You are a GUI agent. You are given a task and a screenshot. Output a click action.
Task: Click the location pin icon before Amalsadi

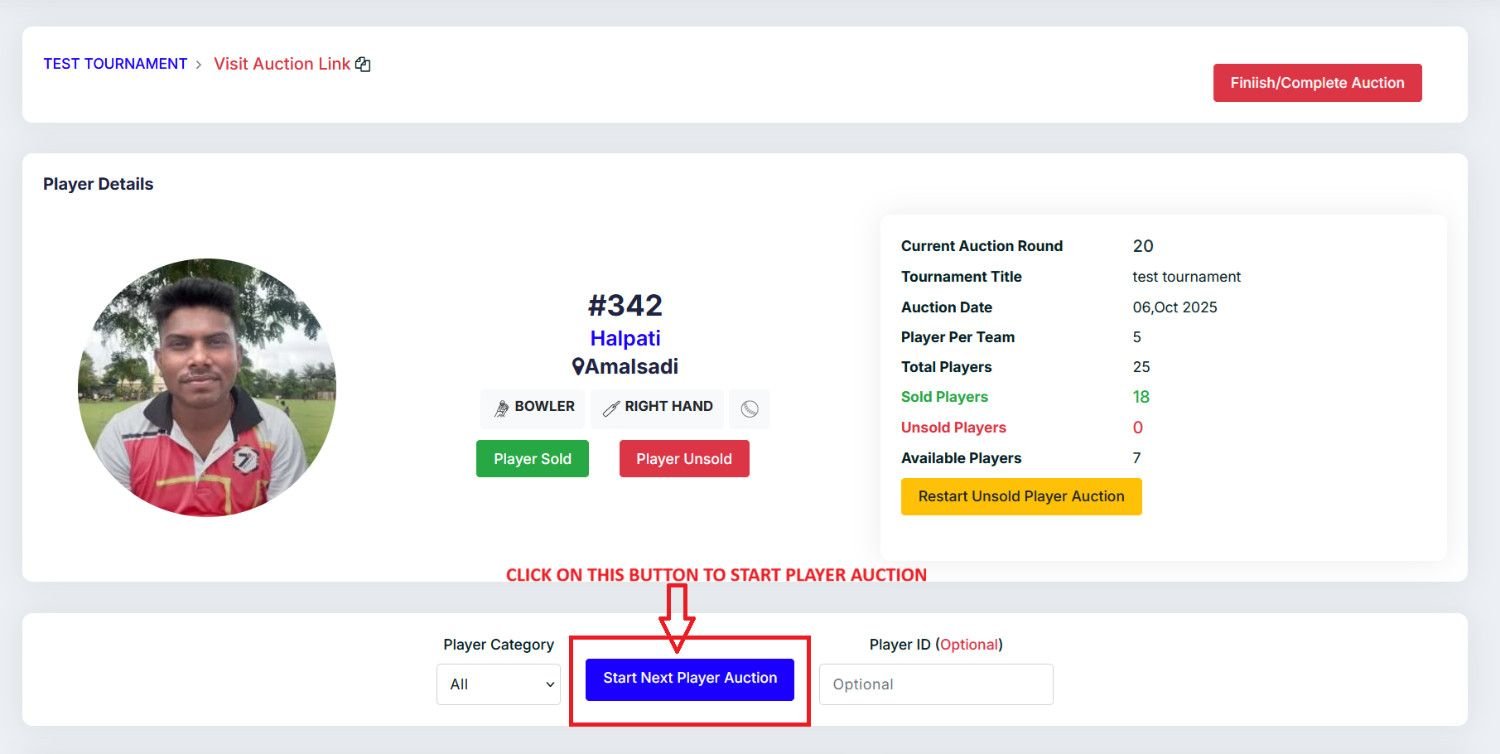(x=577, y=367)
